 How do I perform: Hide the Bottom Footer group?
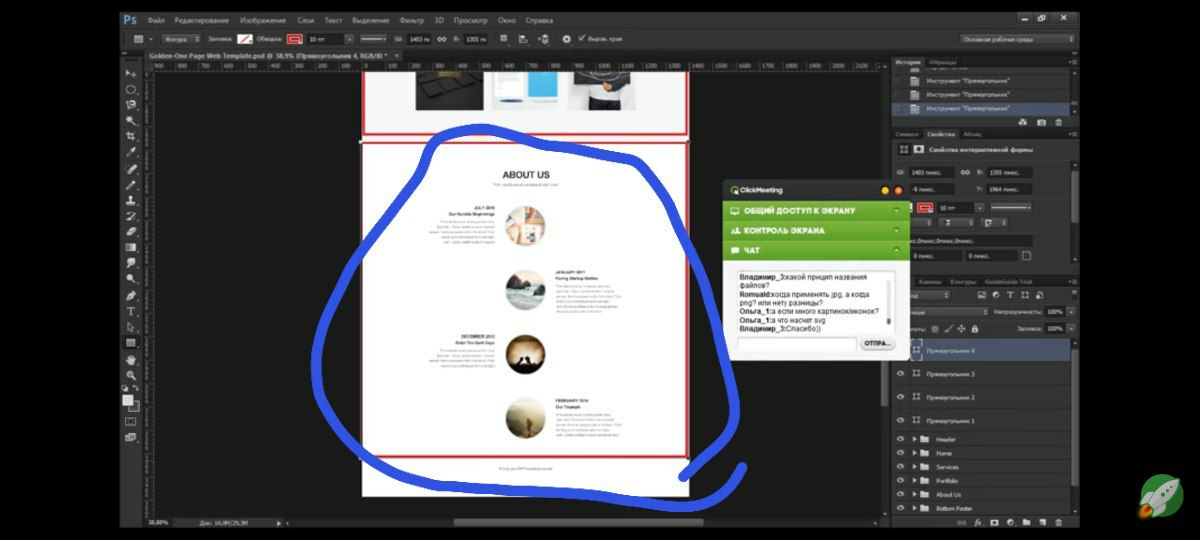[901, 508]
